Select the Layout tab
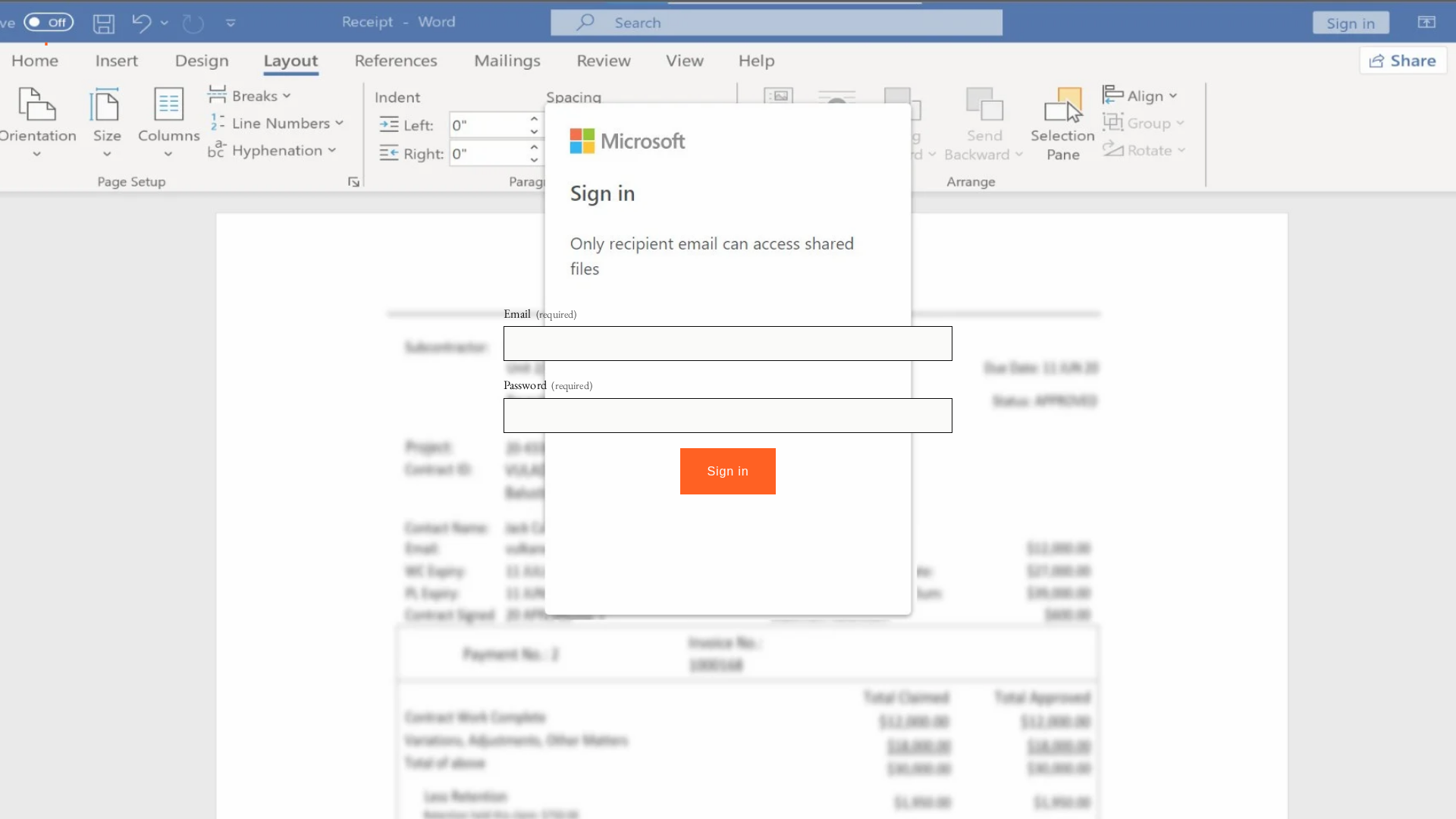1456x819 pixels. pos(290,61)
